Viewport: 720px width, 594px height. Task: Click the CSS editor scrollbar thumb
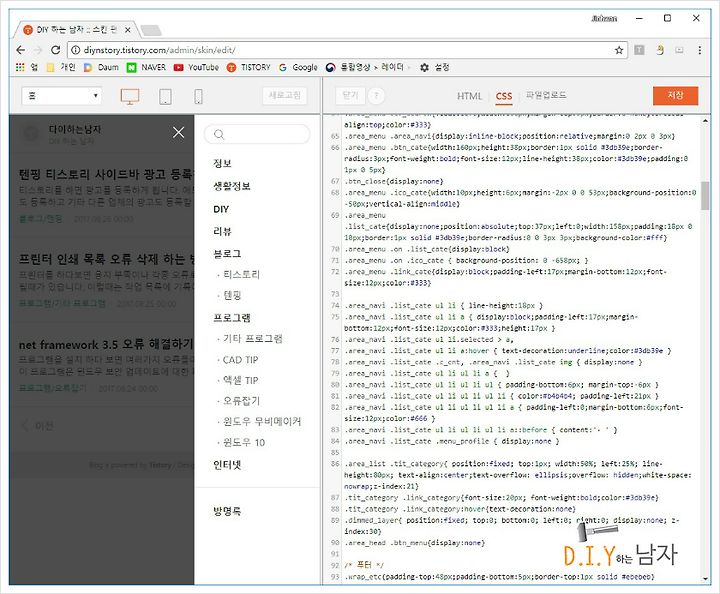[705, 196]
